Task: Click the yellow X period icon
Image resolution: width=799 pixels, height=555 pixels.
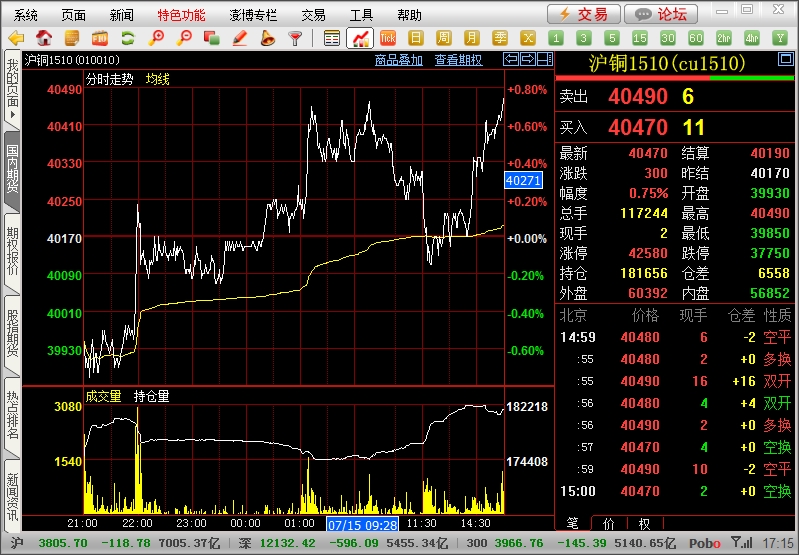Action: (x=528, y=38)
